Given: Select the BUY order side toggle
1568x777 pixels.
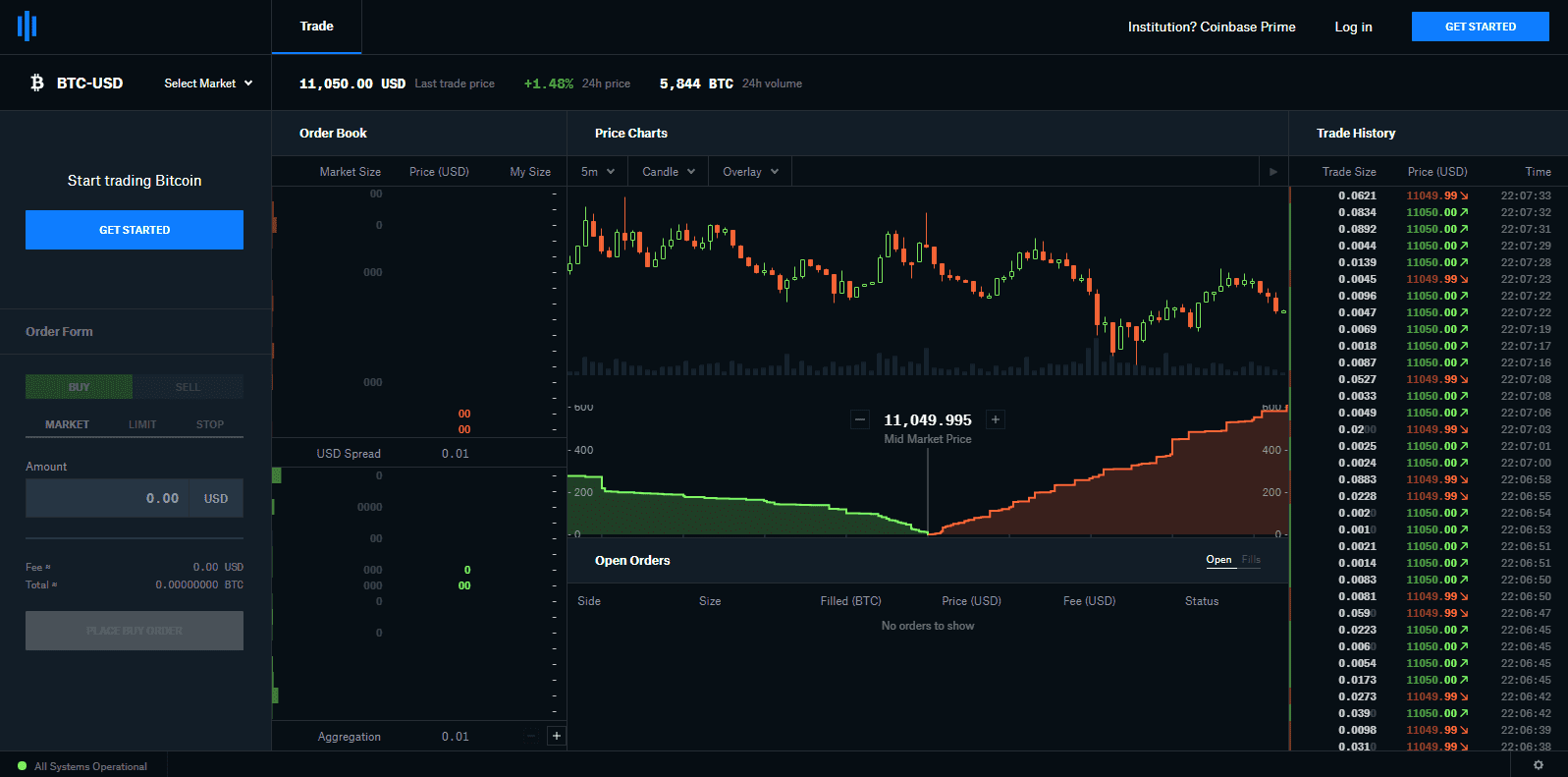Looking at the screenshot, I should click(x=79, y=387).
